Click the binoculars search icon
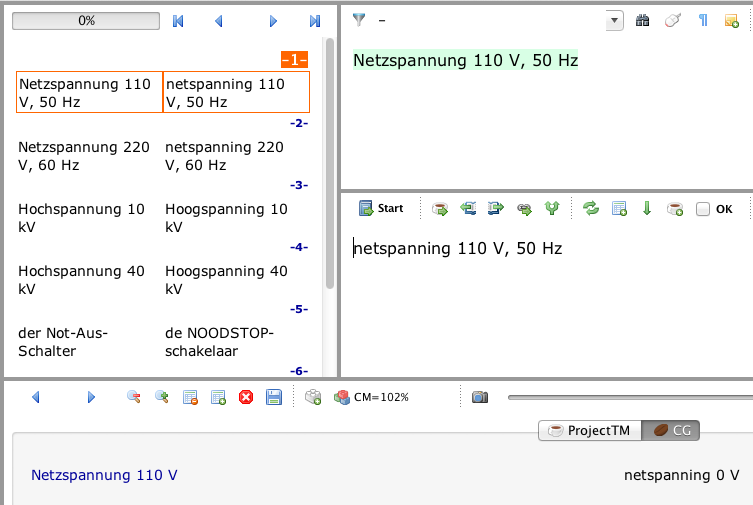 pyautogui.click(x=642, y=21)
